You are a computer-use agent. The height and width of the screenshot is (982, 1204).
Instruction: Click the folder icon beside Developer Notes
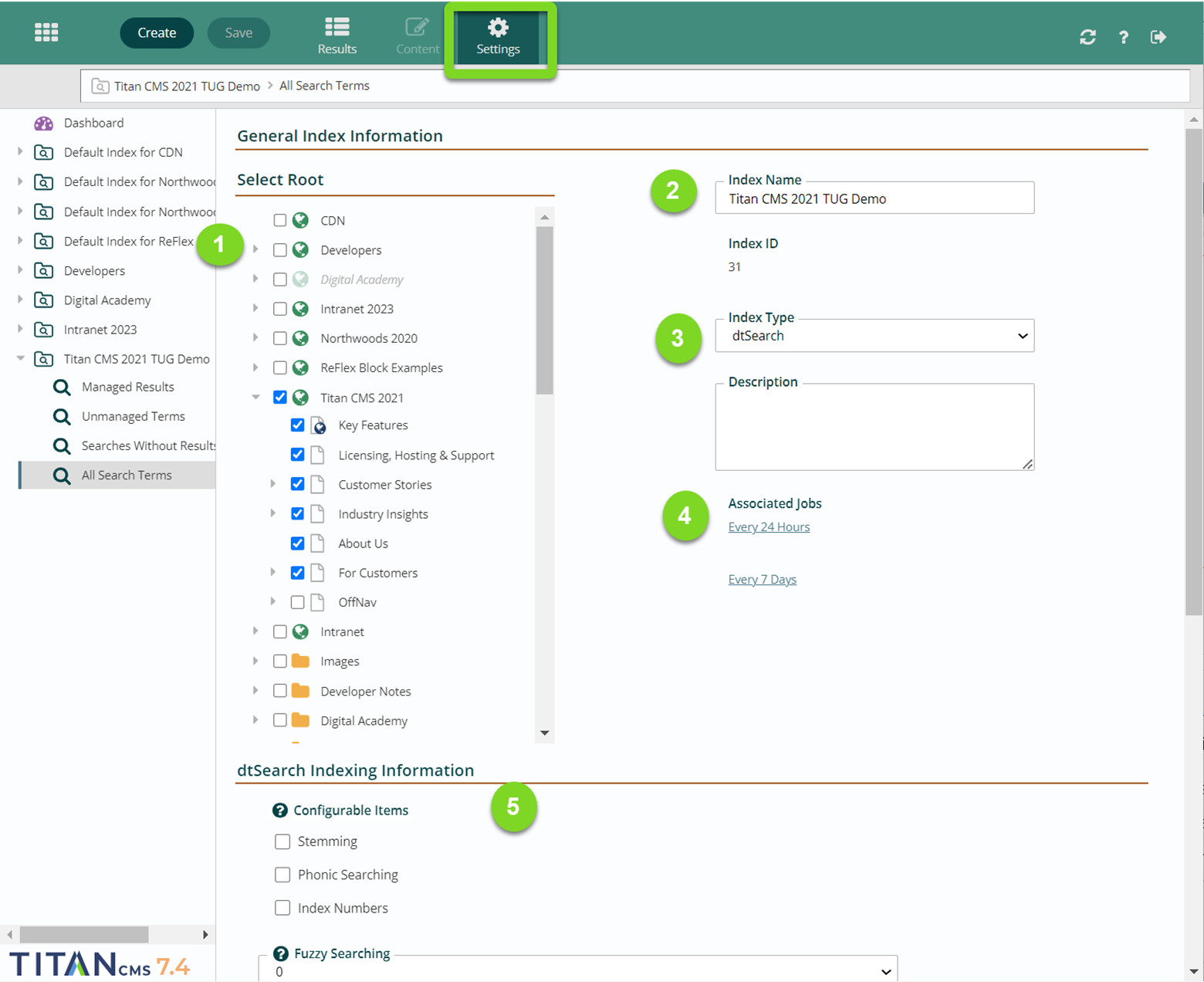301,691
